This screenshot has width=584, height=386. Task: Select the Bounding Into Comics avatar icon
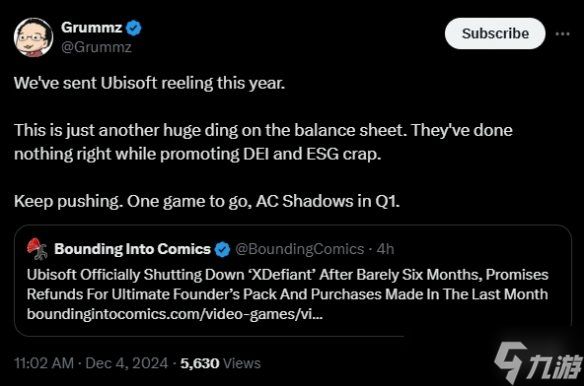pos(37,248)
